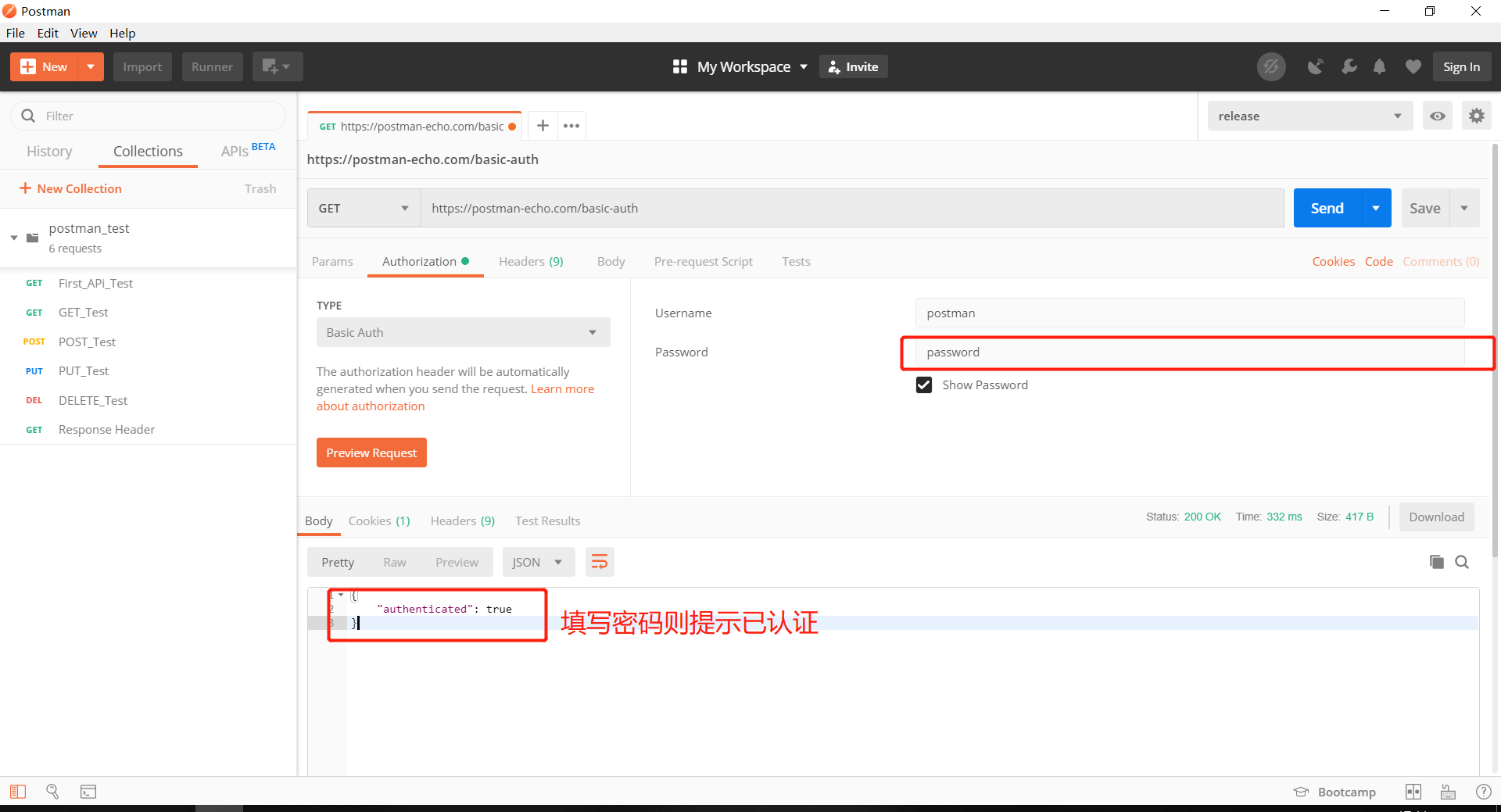Click the New button plus icon
The width and height of the screenshot is (1501, 812).
pyautogui.click(x=27, y=67)
